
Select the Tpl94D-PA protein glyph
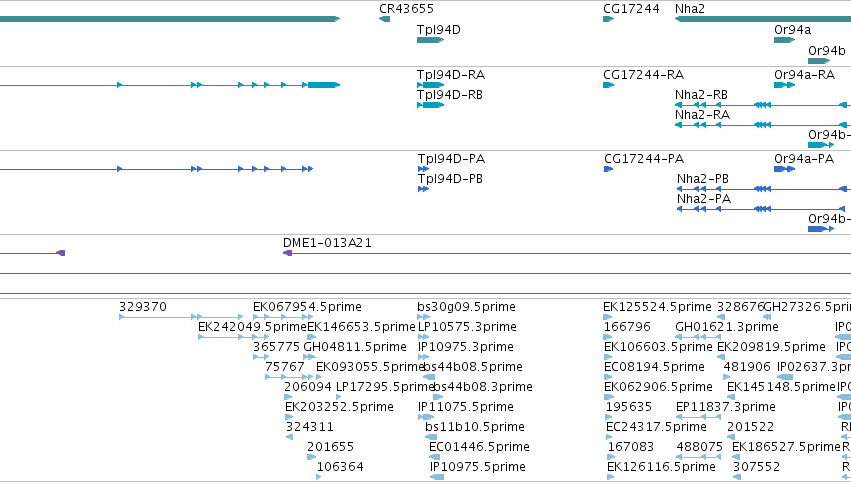[423, 169]
